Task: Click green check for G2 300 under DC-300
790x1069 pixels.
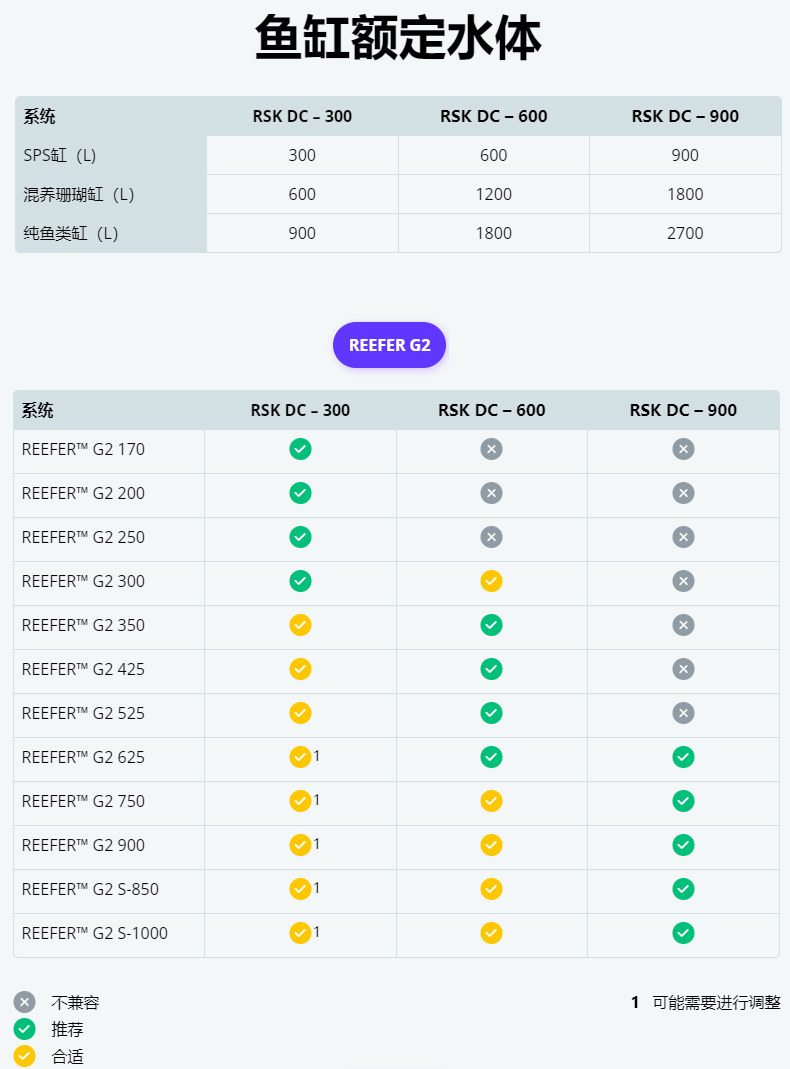Action: [301, 581]
